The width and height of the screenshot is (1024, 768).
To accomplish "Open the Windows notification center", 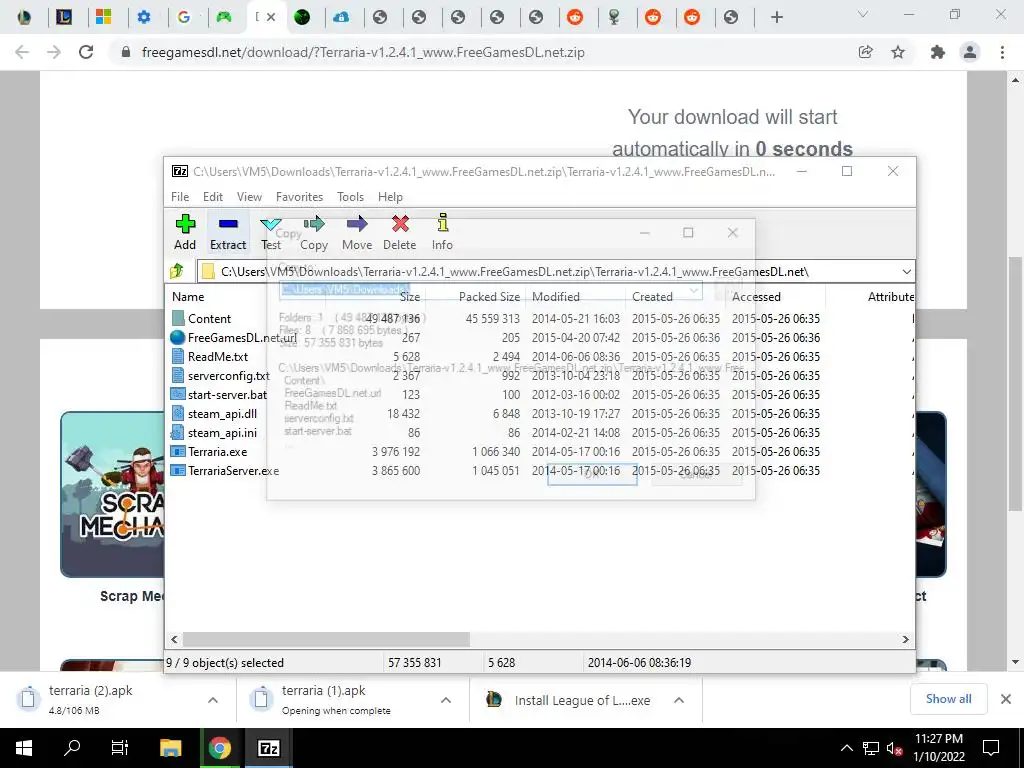I will click(x=991, y=748).
